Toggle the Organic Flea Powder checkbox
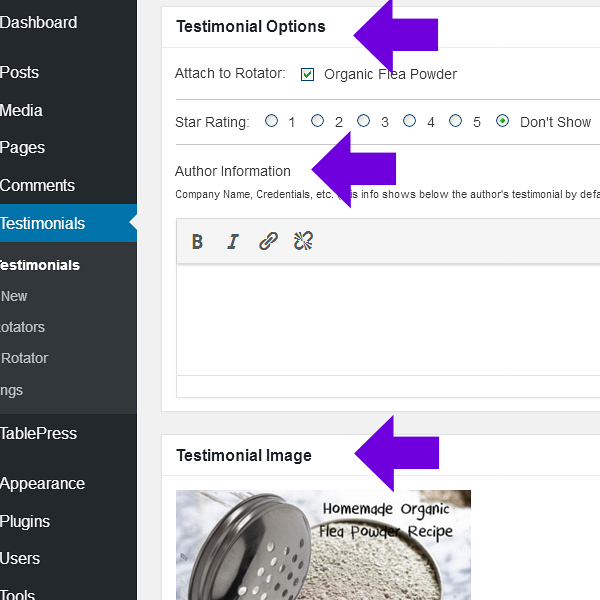This screenshot has width=600, height=600. 308,74
